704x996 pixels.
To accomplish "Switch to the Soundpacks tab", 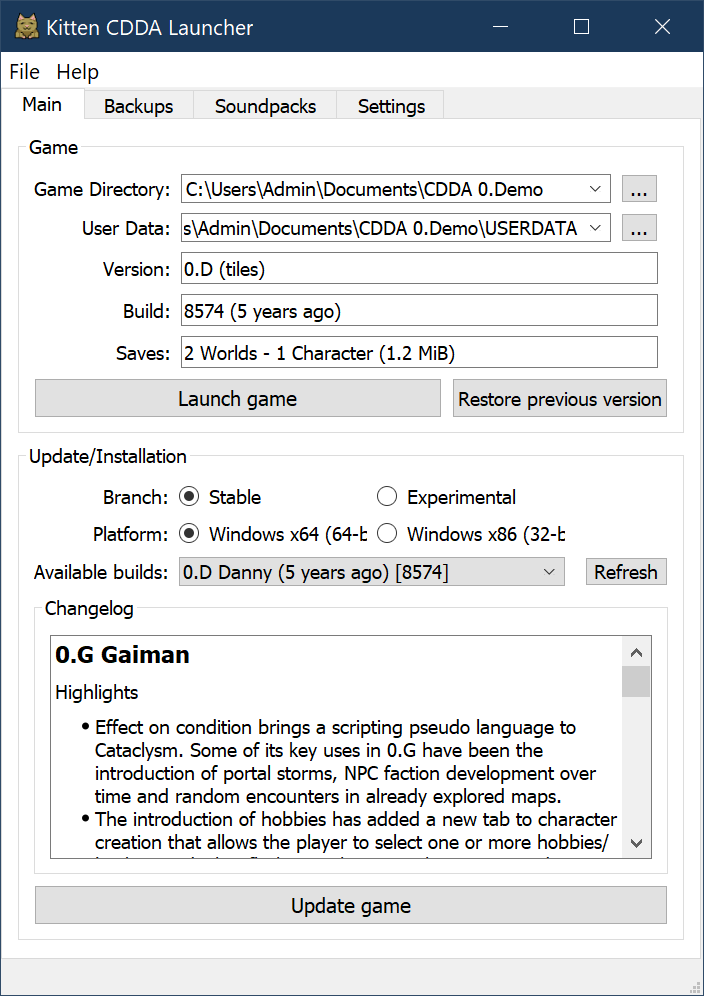I will [x=265, y=106].
